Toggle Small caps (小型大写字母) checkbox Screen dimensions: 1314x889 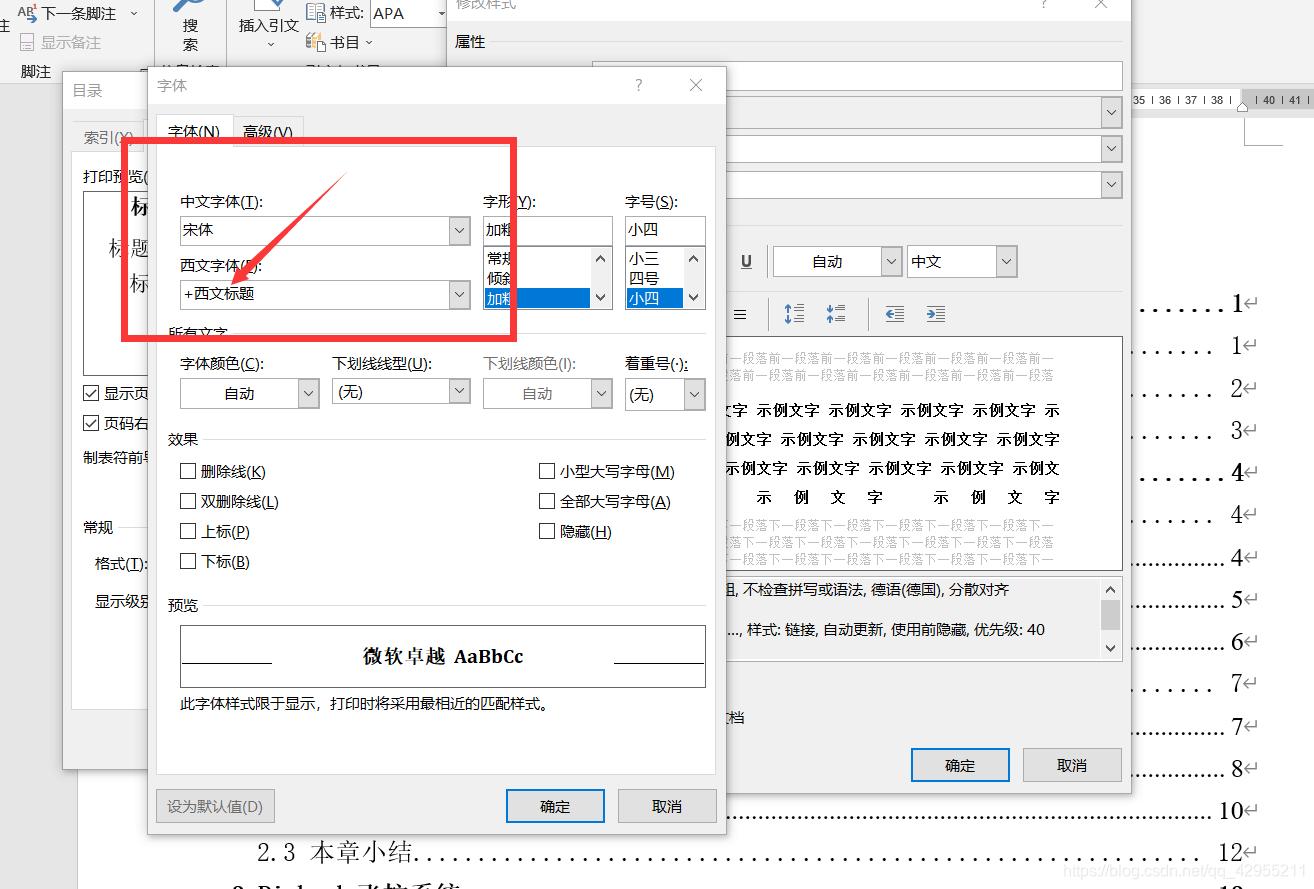coord(547,471)
